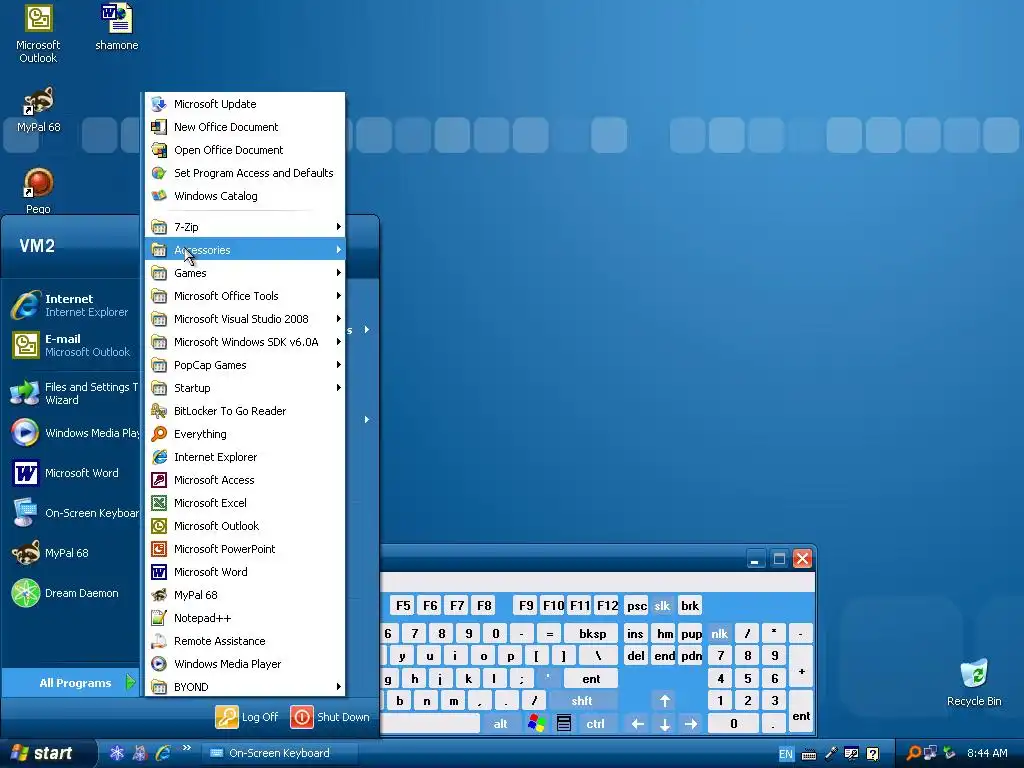Click the Shut Down button

coord(330,717)
